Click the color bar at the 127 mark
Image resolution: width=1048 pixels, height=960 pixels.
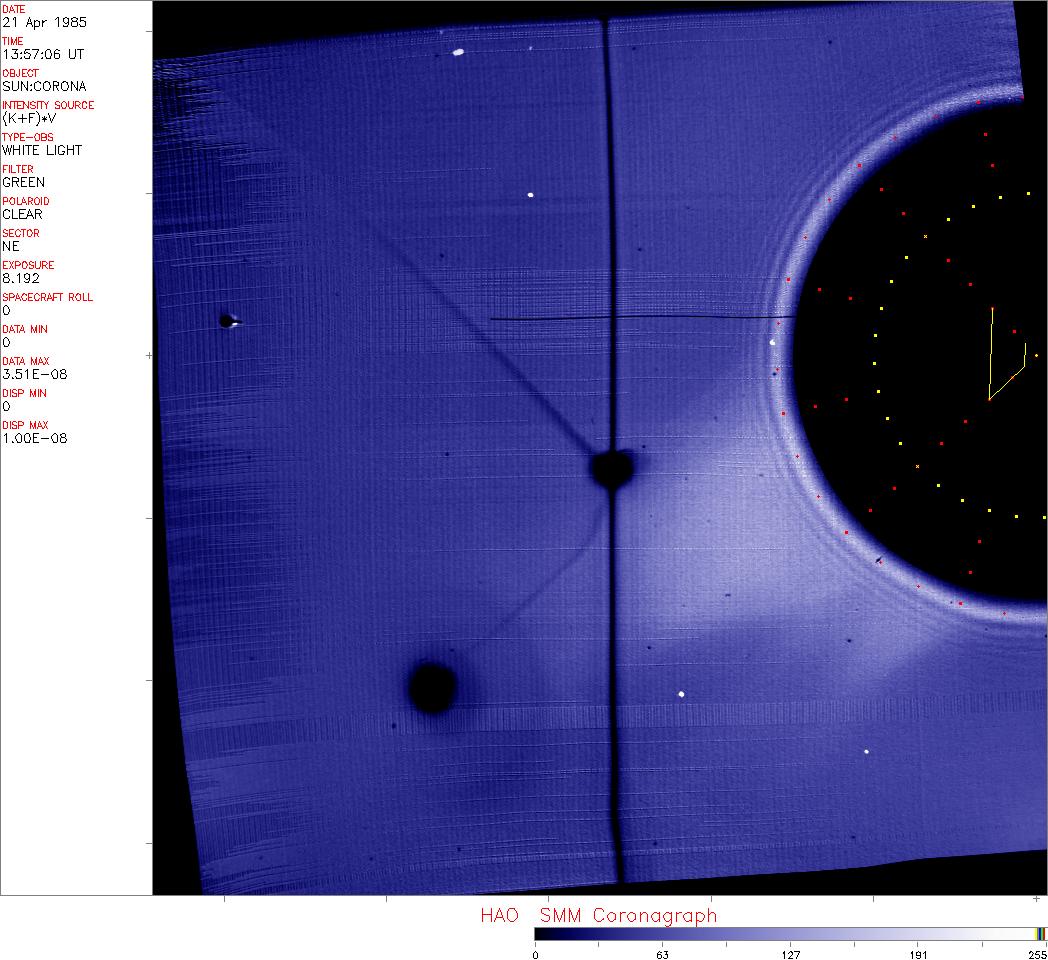[x=790, y=934]
